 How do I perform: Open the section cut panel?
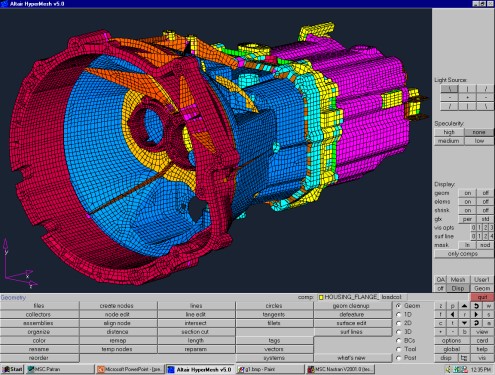point(195,332)
